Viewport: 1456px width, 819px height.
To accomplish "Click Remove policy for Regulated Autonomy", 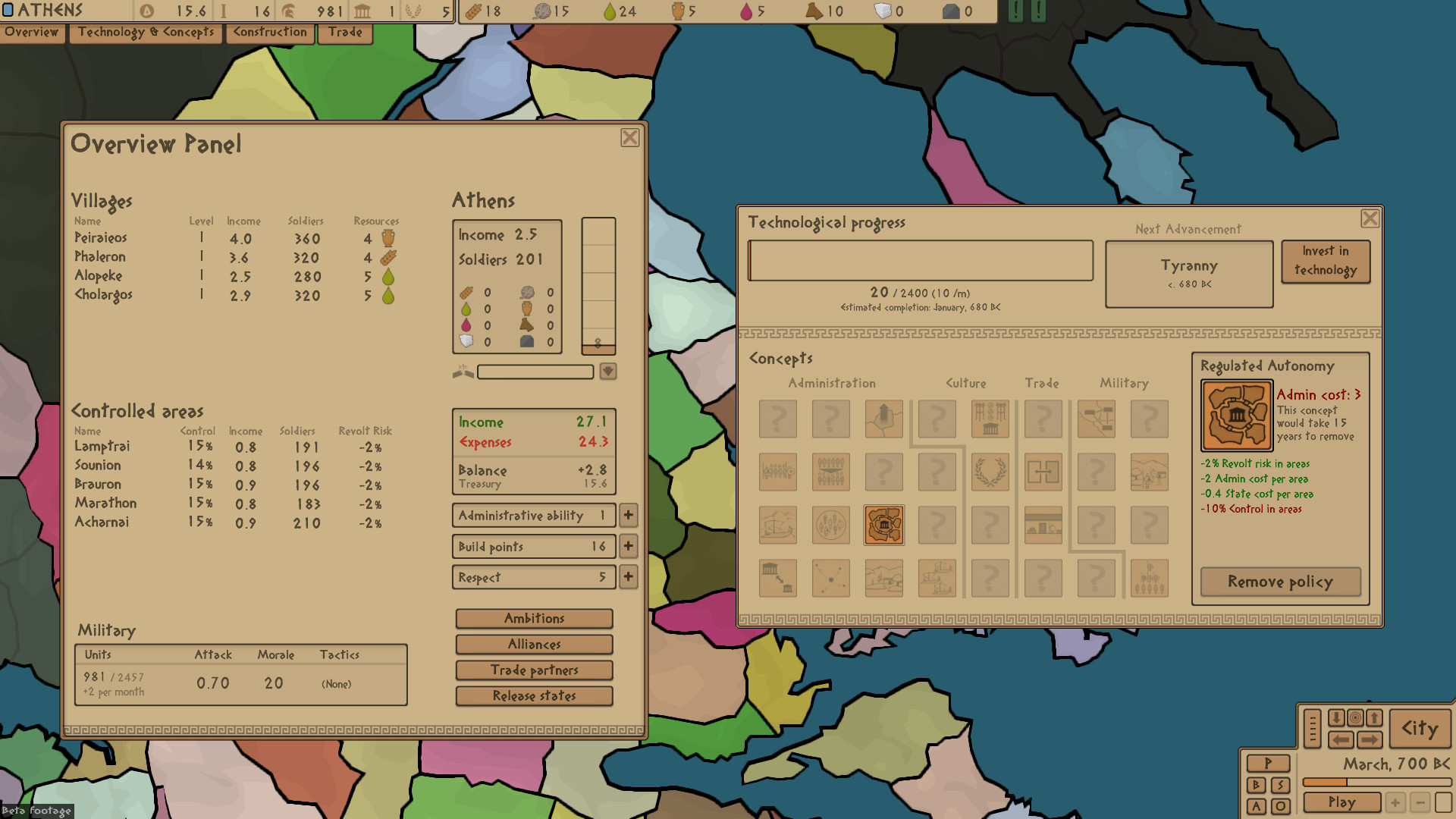I will click(x=1280, y=582).
